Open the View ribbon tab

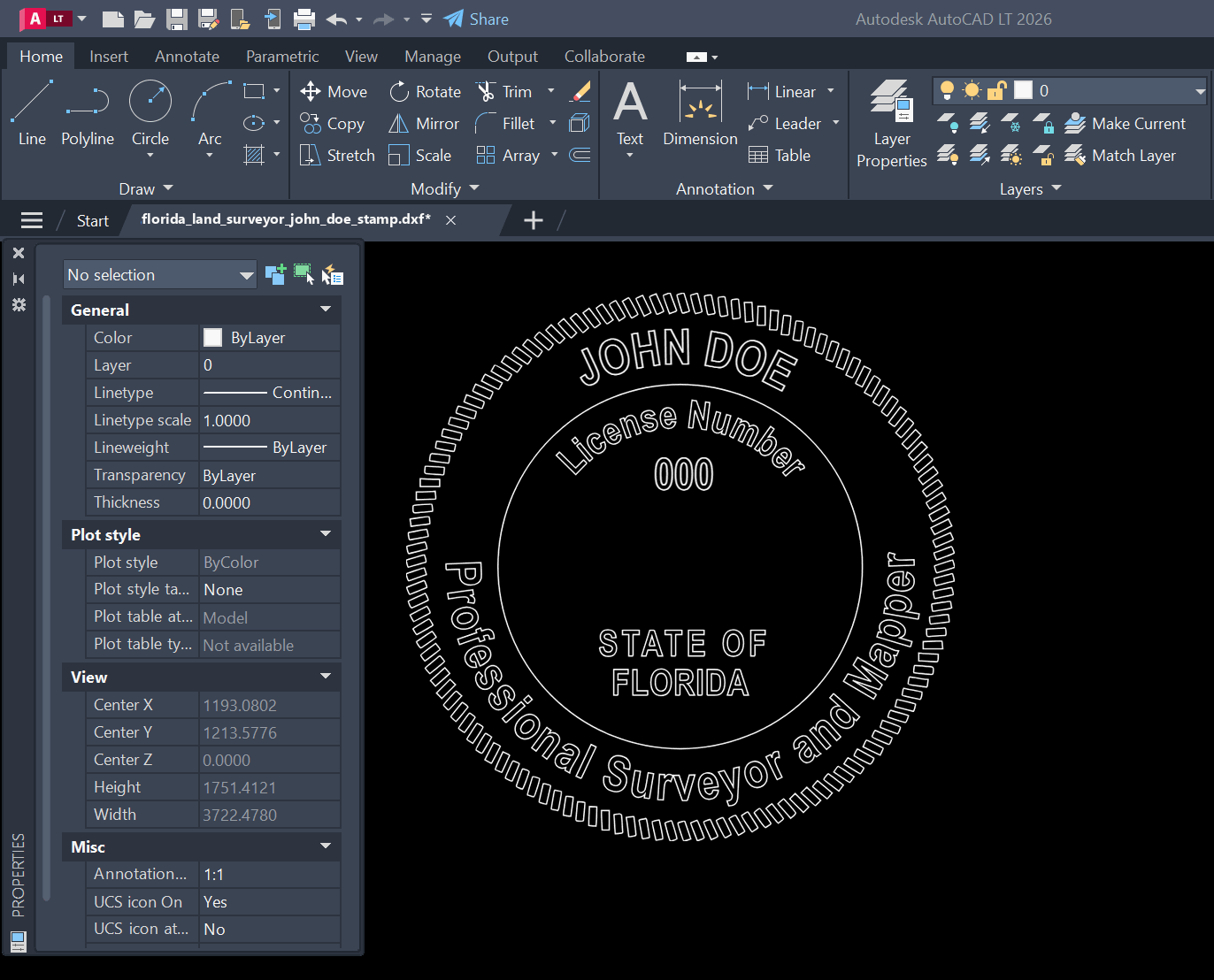tap(361, 56)
